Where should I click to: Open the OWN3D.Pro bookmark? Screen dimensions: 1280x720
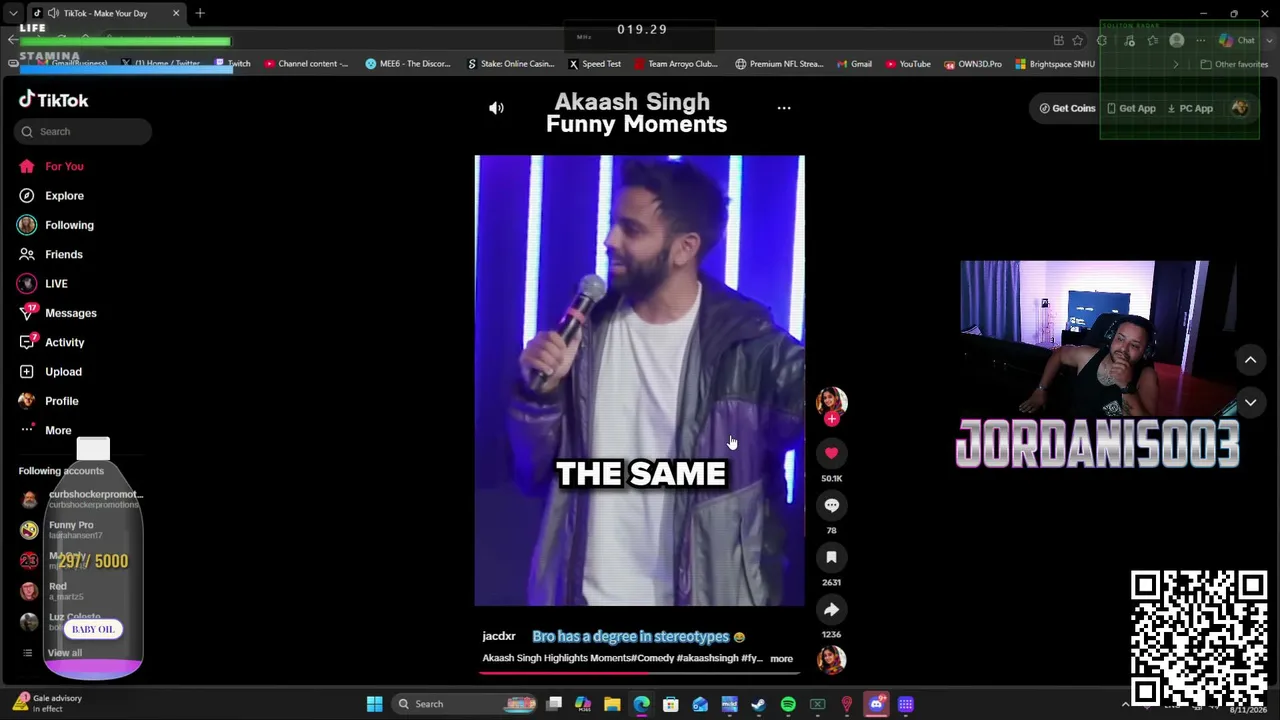click(x=973, y=64)
